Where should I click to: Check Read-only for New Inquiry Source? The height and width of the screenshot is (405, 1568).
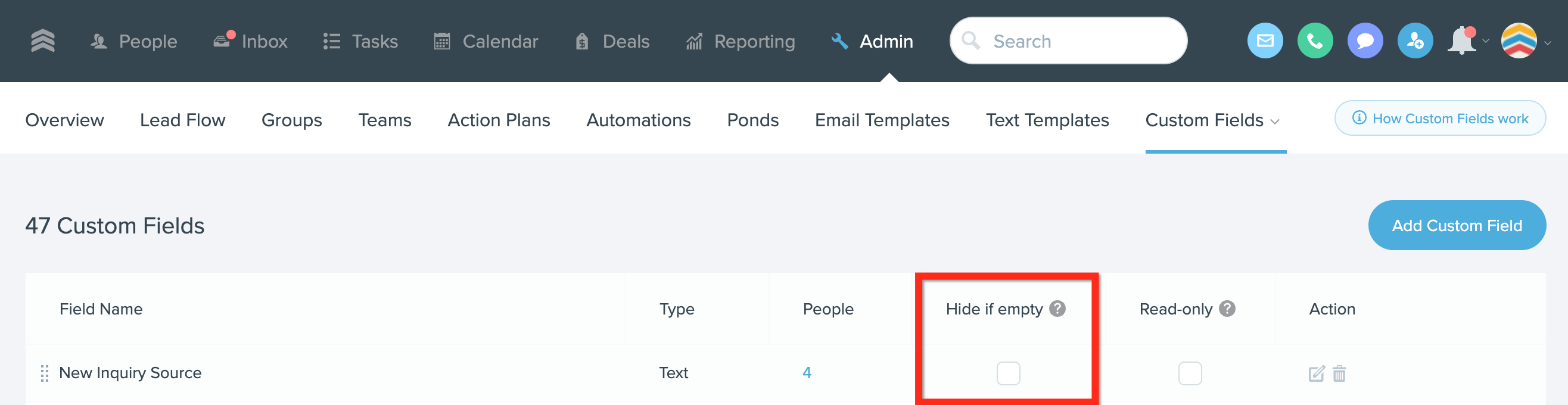[1189, 373]
